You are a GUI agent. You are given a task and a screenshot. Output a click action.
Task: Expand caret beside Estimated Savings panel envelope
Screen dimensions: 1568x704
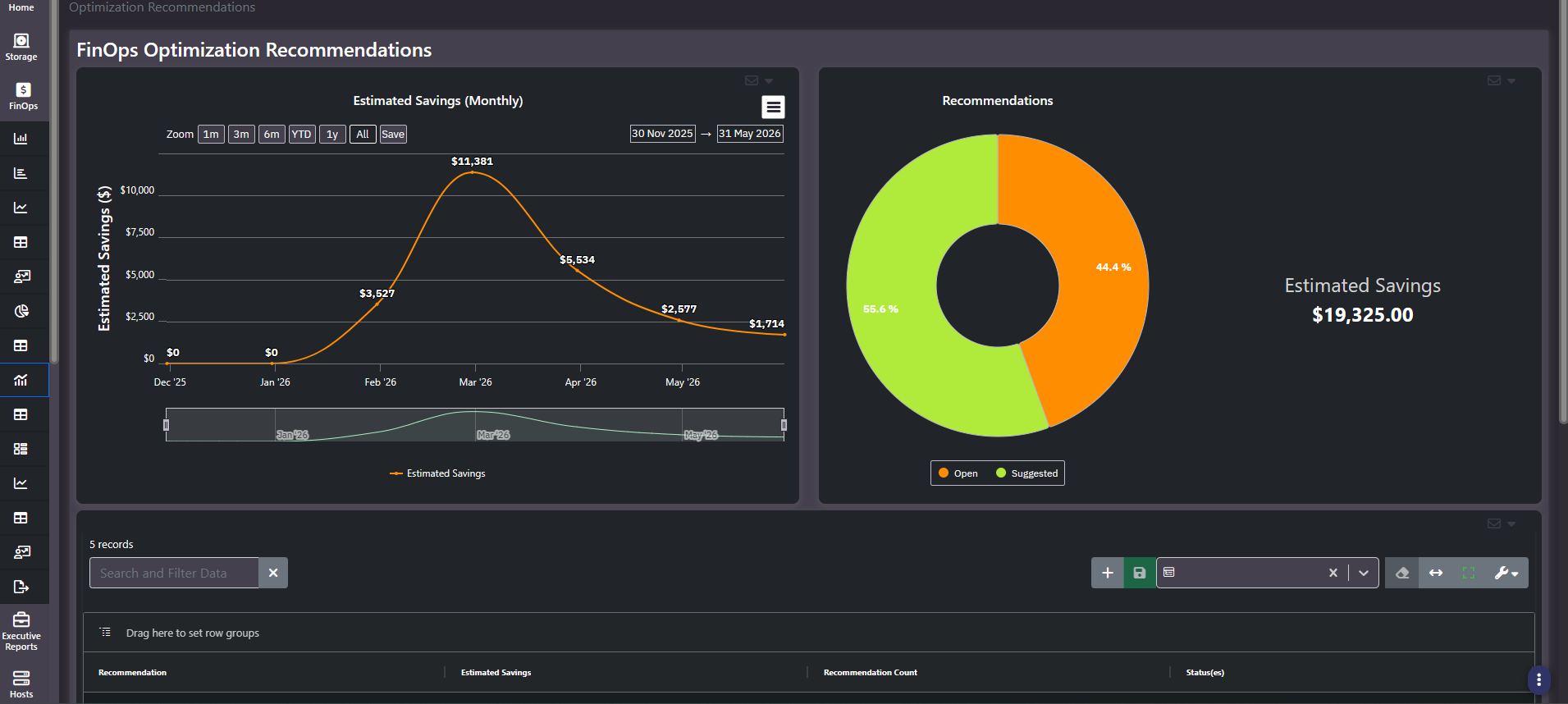769,81
